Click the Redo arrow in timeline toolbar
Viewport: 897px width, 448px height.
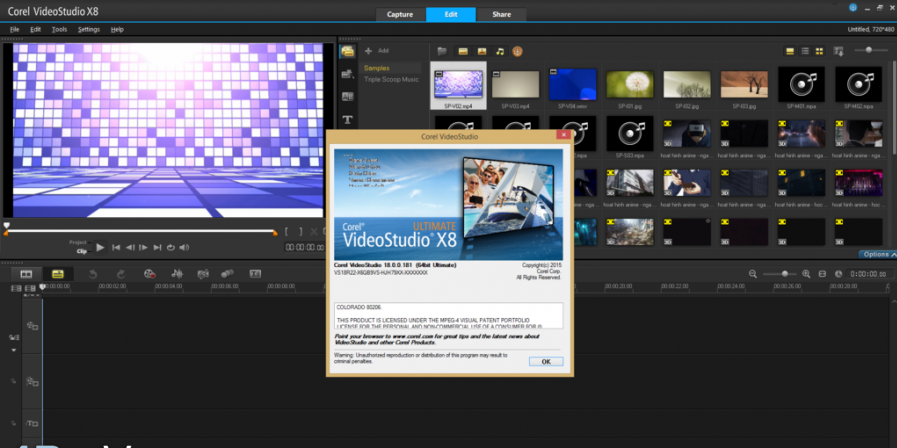[121, 274]
